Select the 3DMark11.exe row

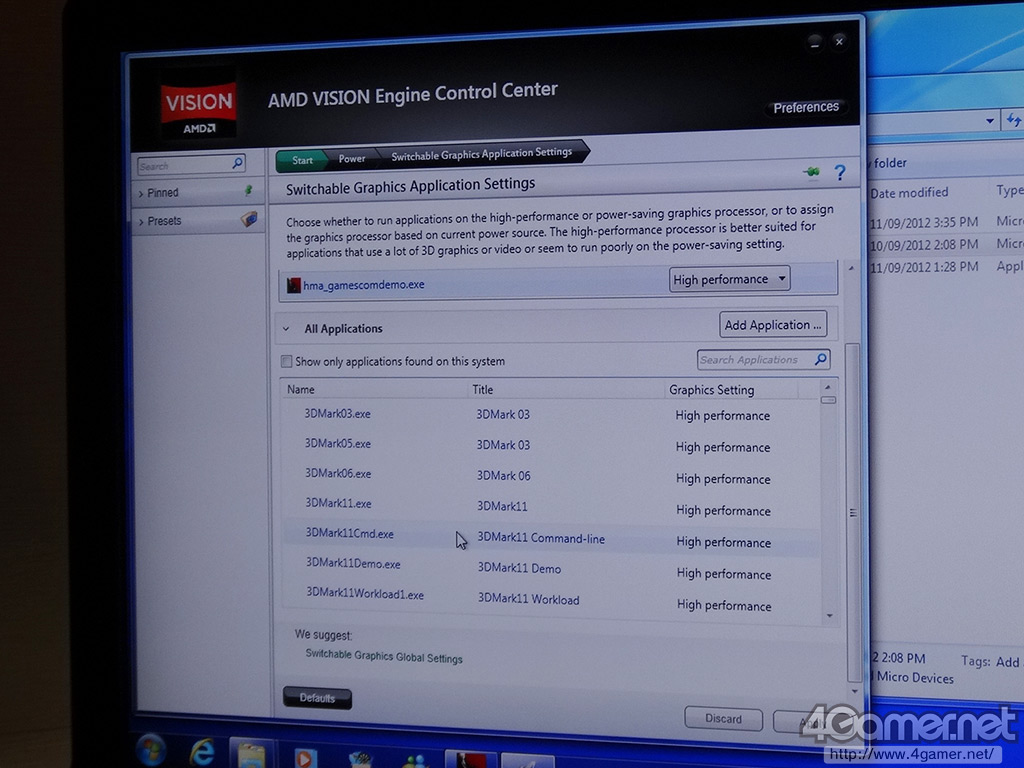pos(551,506)
